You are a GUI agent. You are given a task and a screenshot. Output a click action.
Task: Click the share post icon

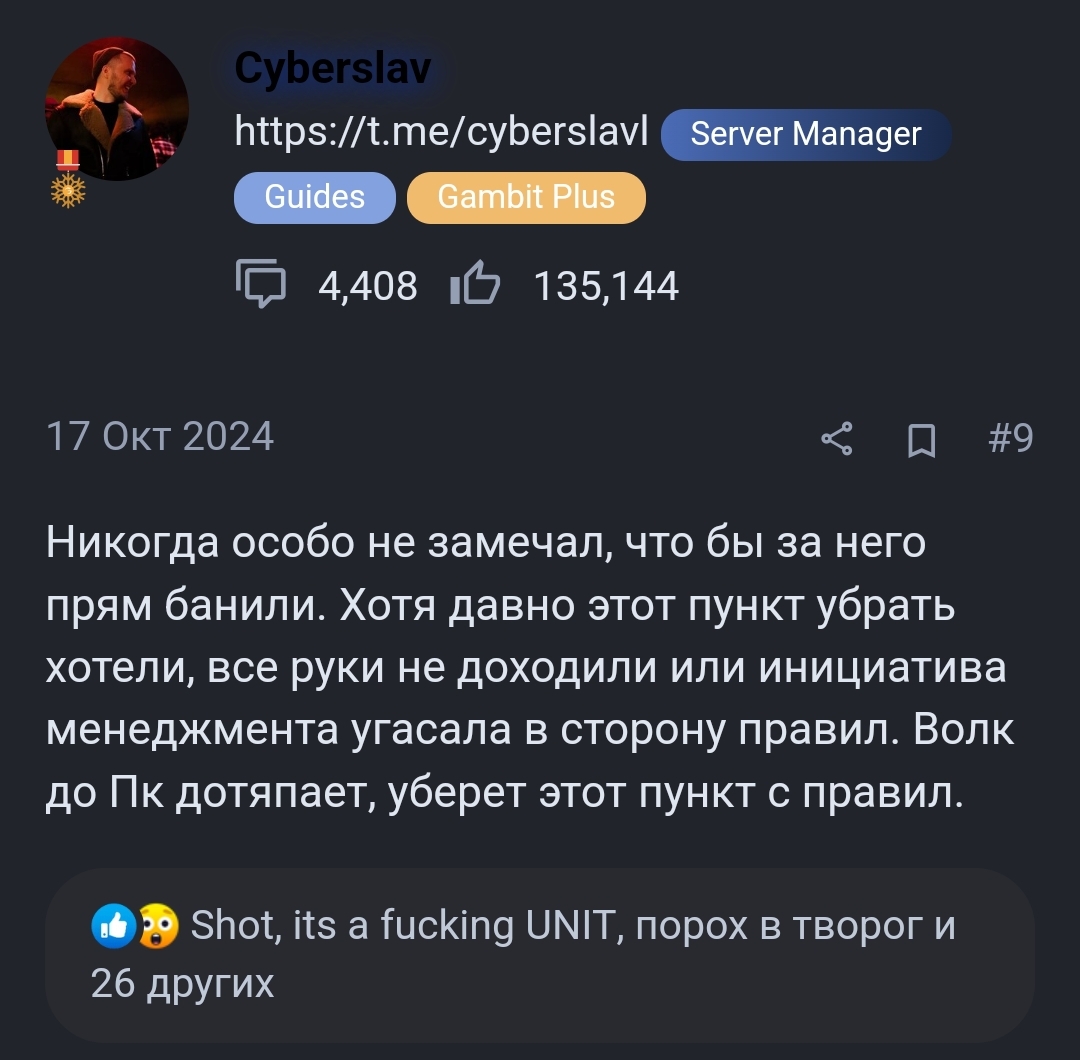click(x=838, y=439)
